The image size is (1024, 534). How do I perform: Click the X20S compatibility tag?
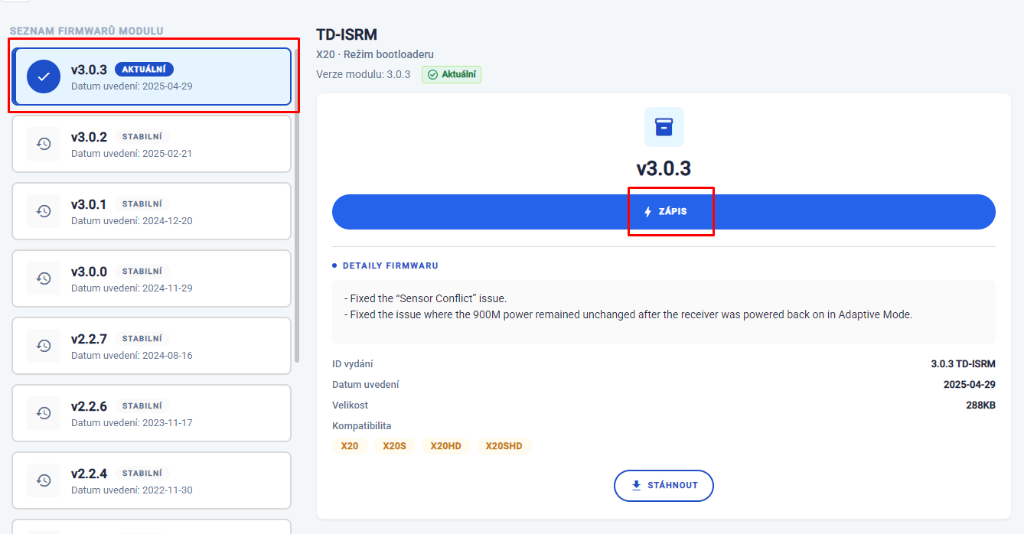pos(394,446)
